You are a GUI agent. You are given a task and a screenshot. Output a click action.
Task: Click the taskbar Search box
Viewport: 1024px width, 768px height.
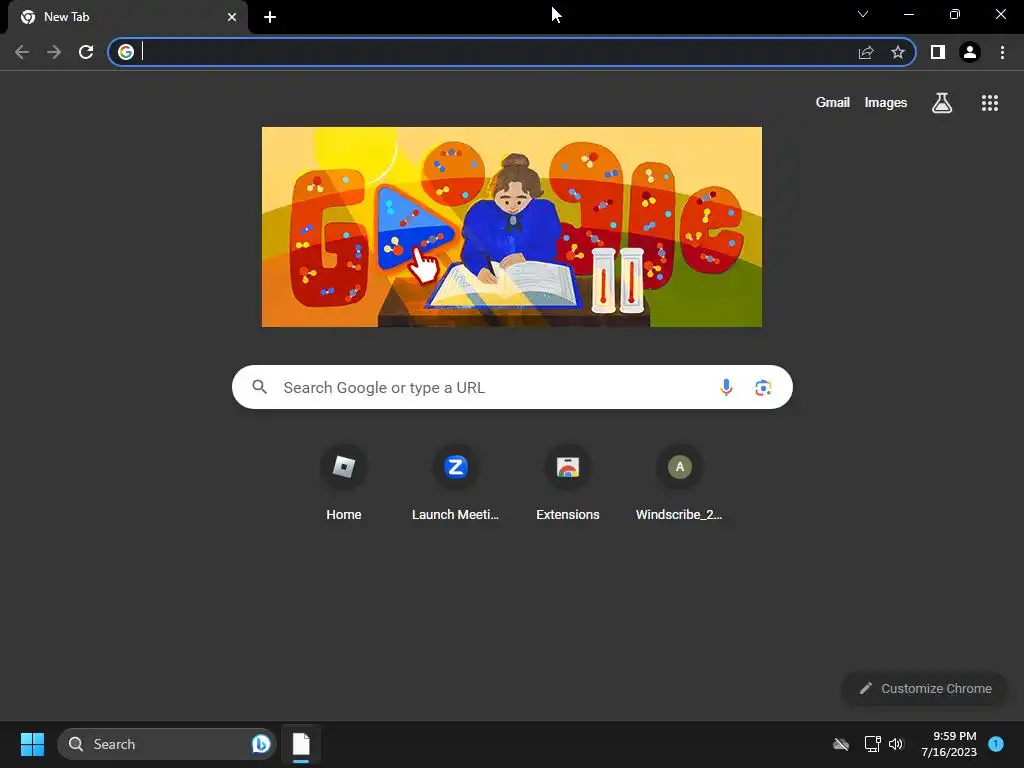(x=167, y=744)
